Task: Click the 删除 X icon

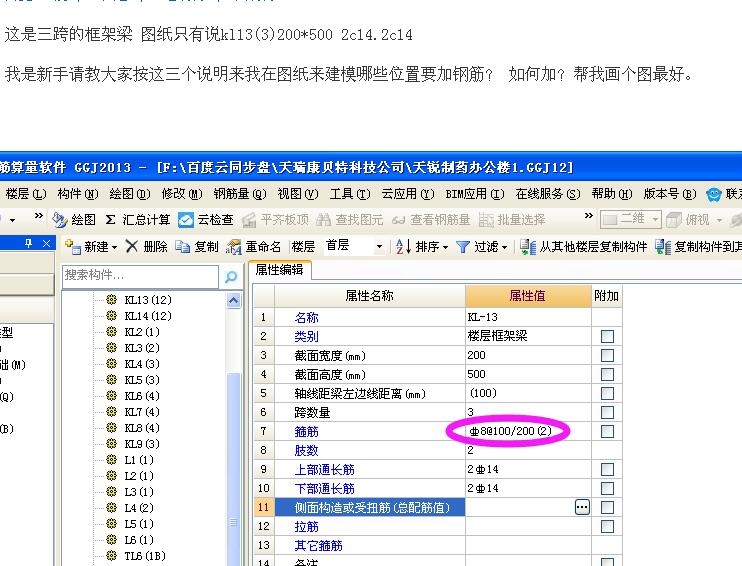Action: click(x=132, y=246)
